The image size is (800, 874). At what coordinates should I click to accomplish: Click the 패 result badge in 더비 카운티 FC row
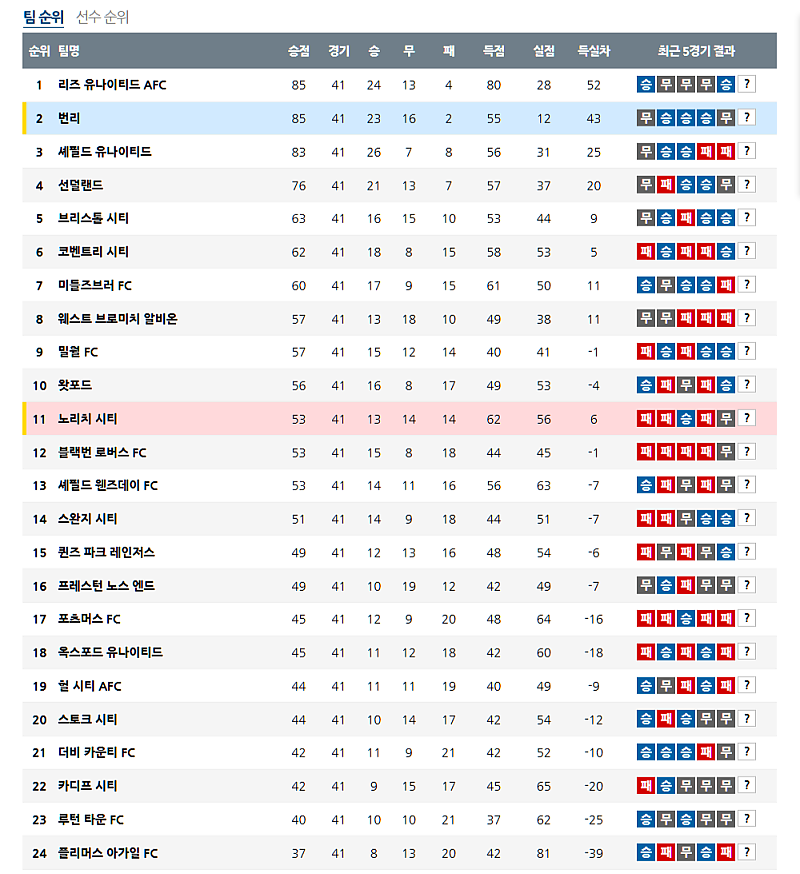click(706, 752)
